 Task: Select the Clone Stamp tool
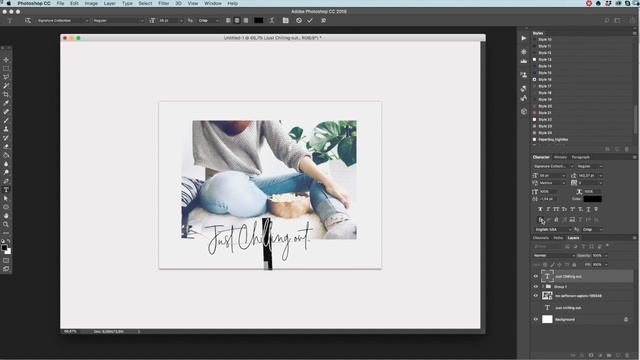click(6, 129)
